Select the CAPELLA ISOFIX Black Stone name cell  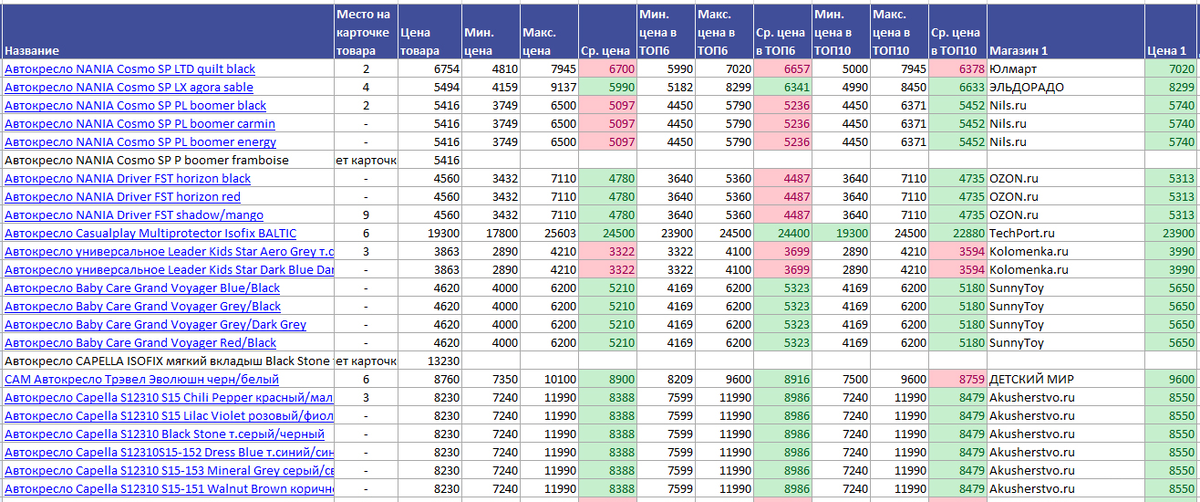point(167,360)
